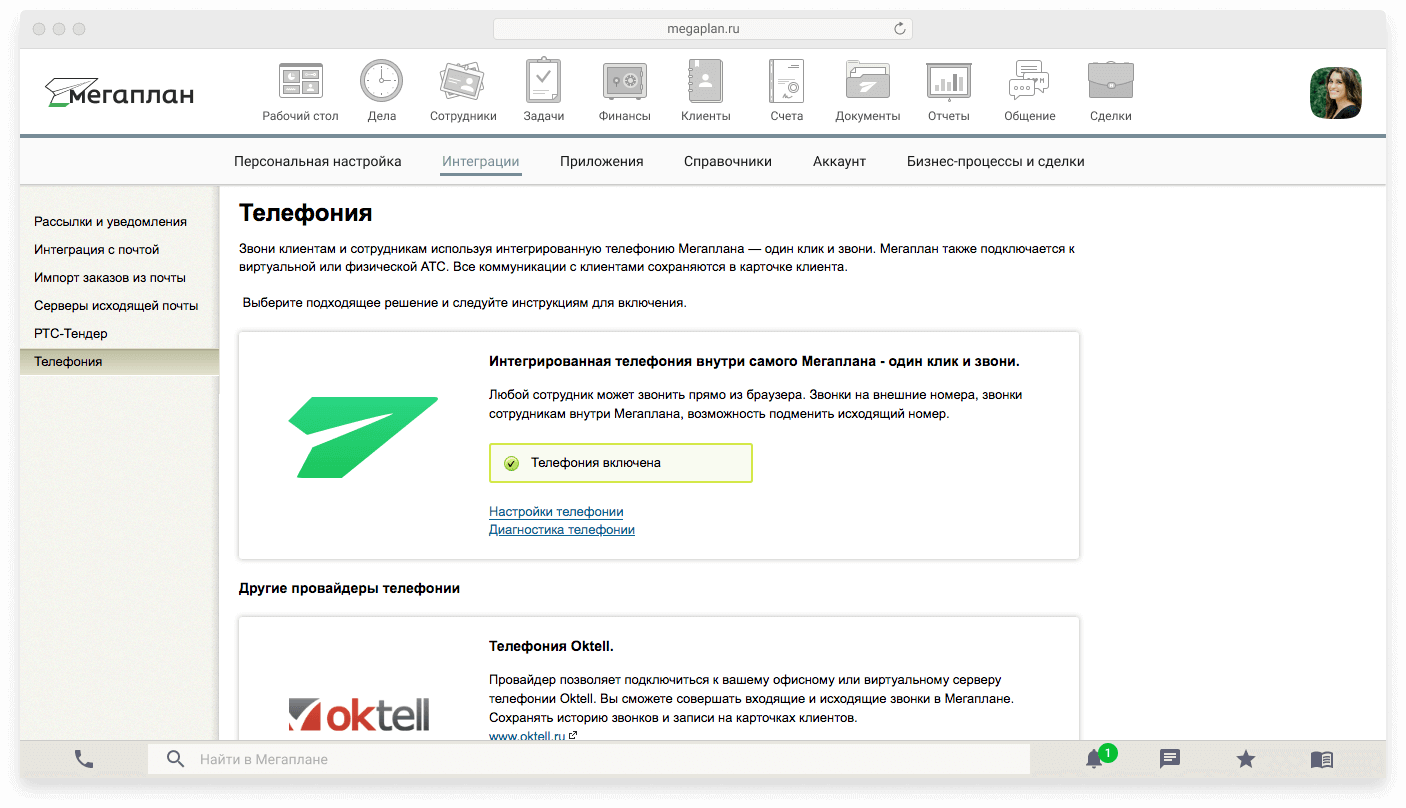Open the Финансы safe icon
This screenshot has height=808, width=1406.
tap(625, 81)
